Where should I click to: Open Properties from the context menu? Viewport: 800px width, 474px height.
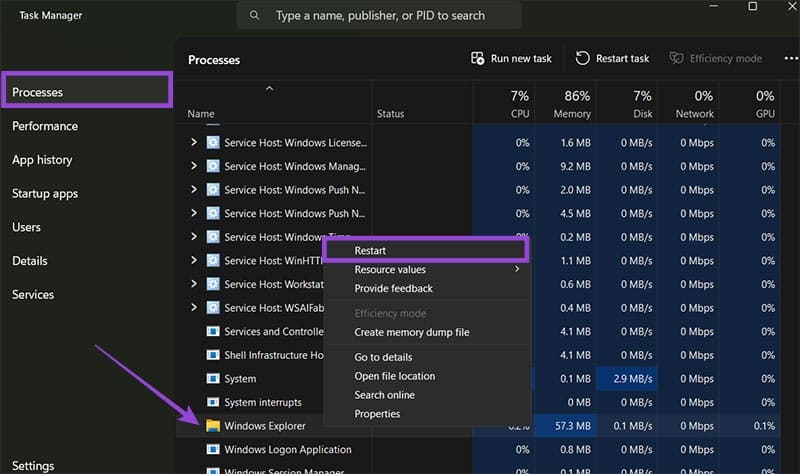click(x=427, y=414)
